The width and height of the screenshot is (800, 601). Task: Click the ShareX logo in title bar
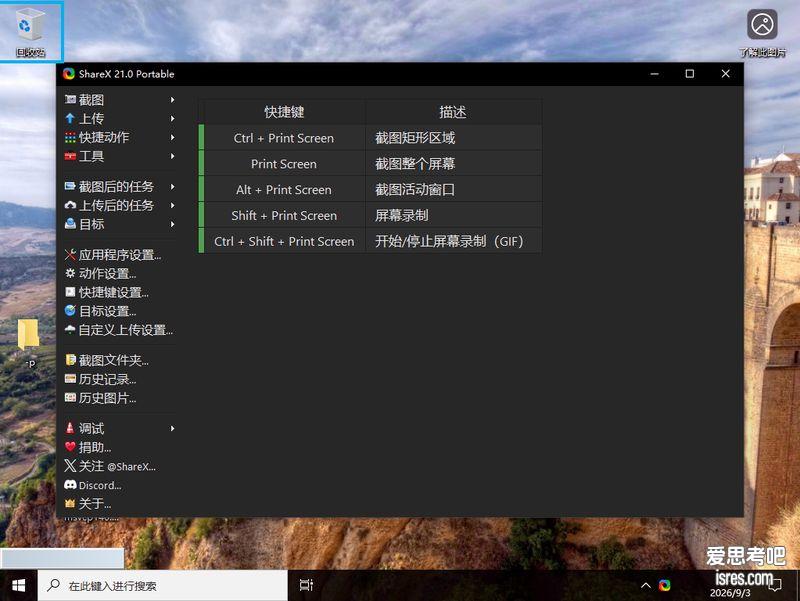click(x=69, y=74)
